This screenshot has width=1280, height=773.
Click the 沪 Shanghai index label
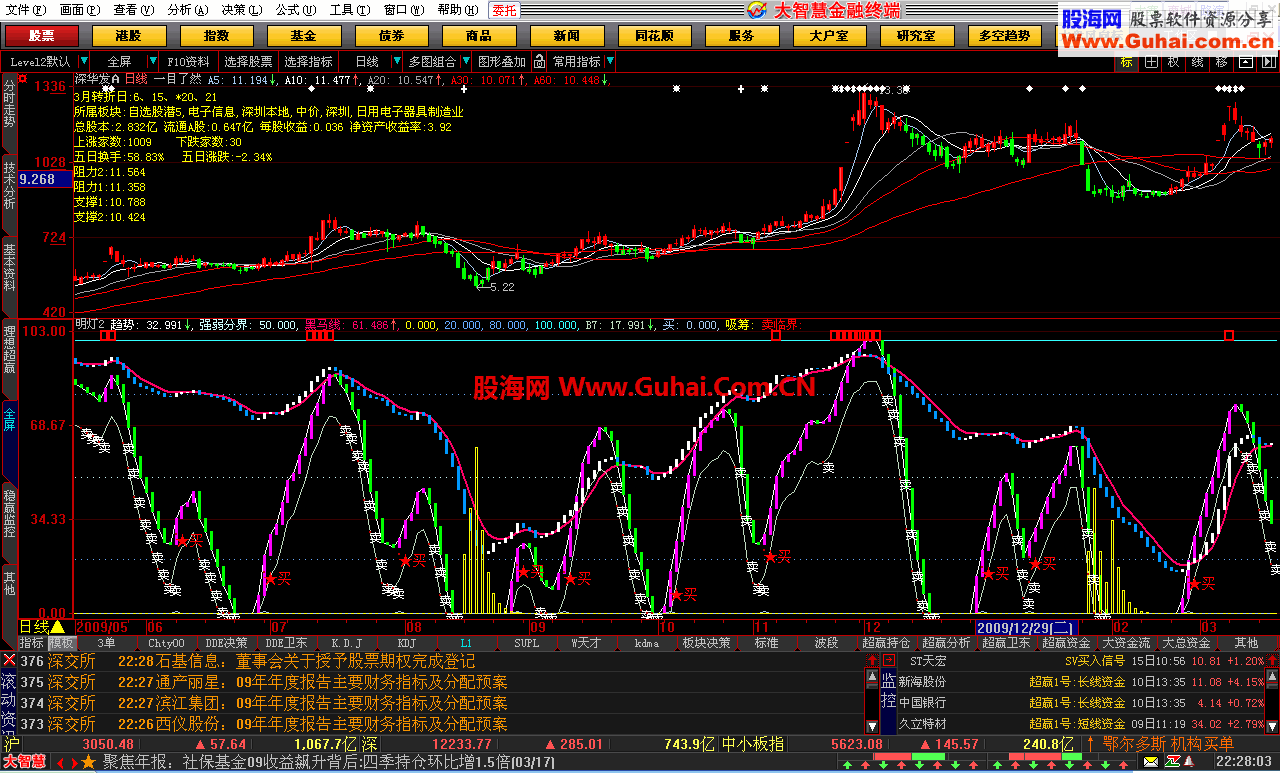[x=11, y=744]
